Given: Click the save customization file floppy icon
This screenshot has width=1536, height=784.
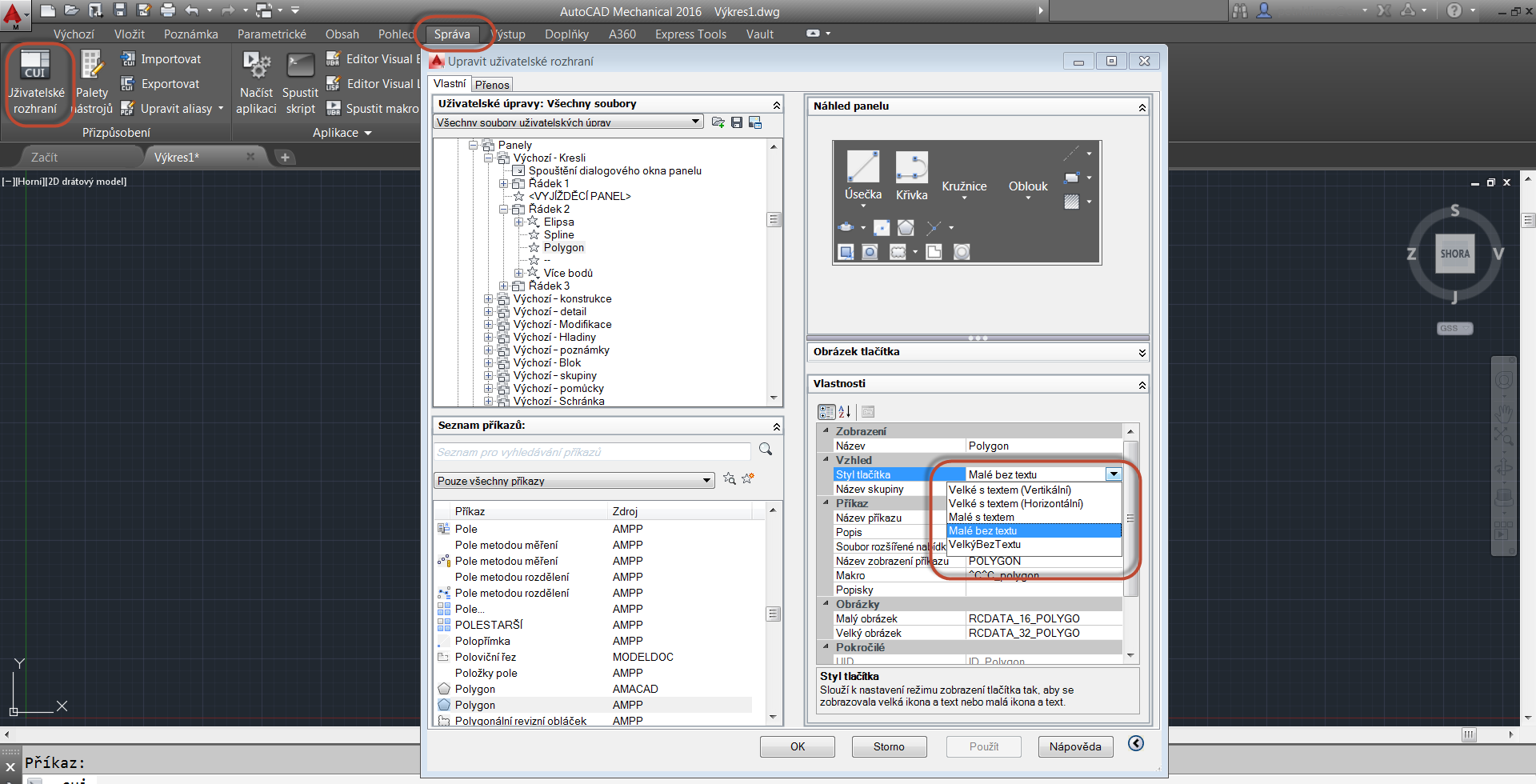Looking at the screenshot, I should point(737,122).
